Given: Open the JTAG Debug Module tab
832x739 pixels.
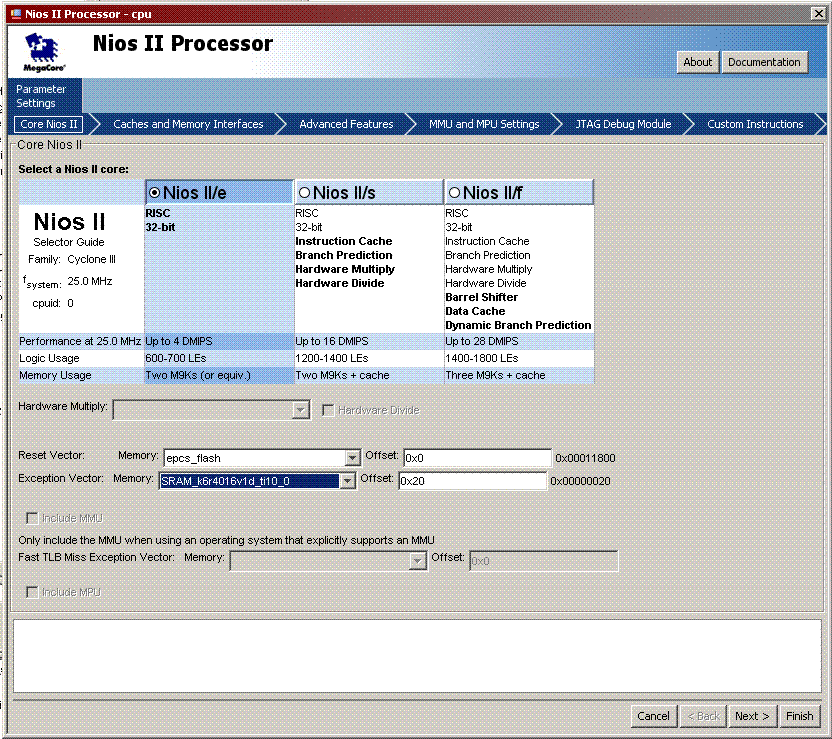Looking at the screenshot, I should (x=623, y=124).
